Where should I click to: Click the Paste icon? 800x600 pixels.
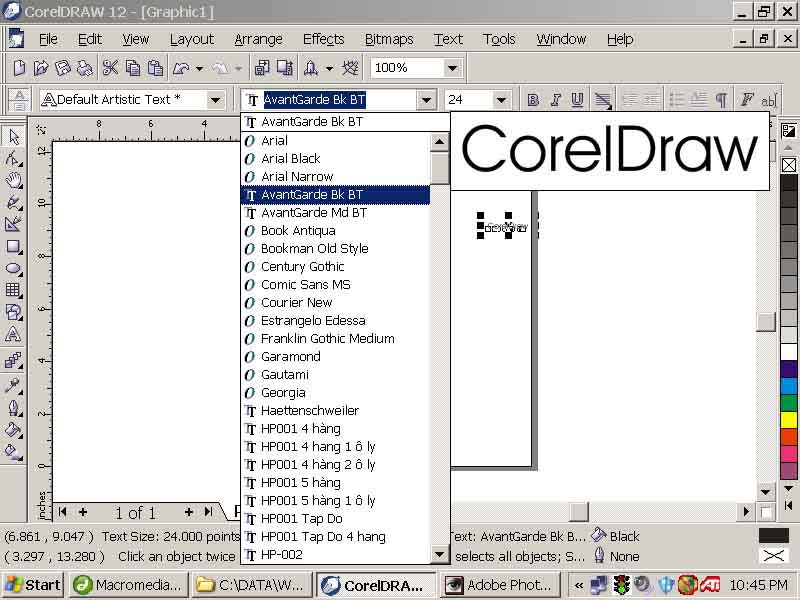pos(155,68)
